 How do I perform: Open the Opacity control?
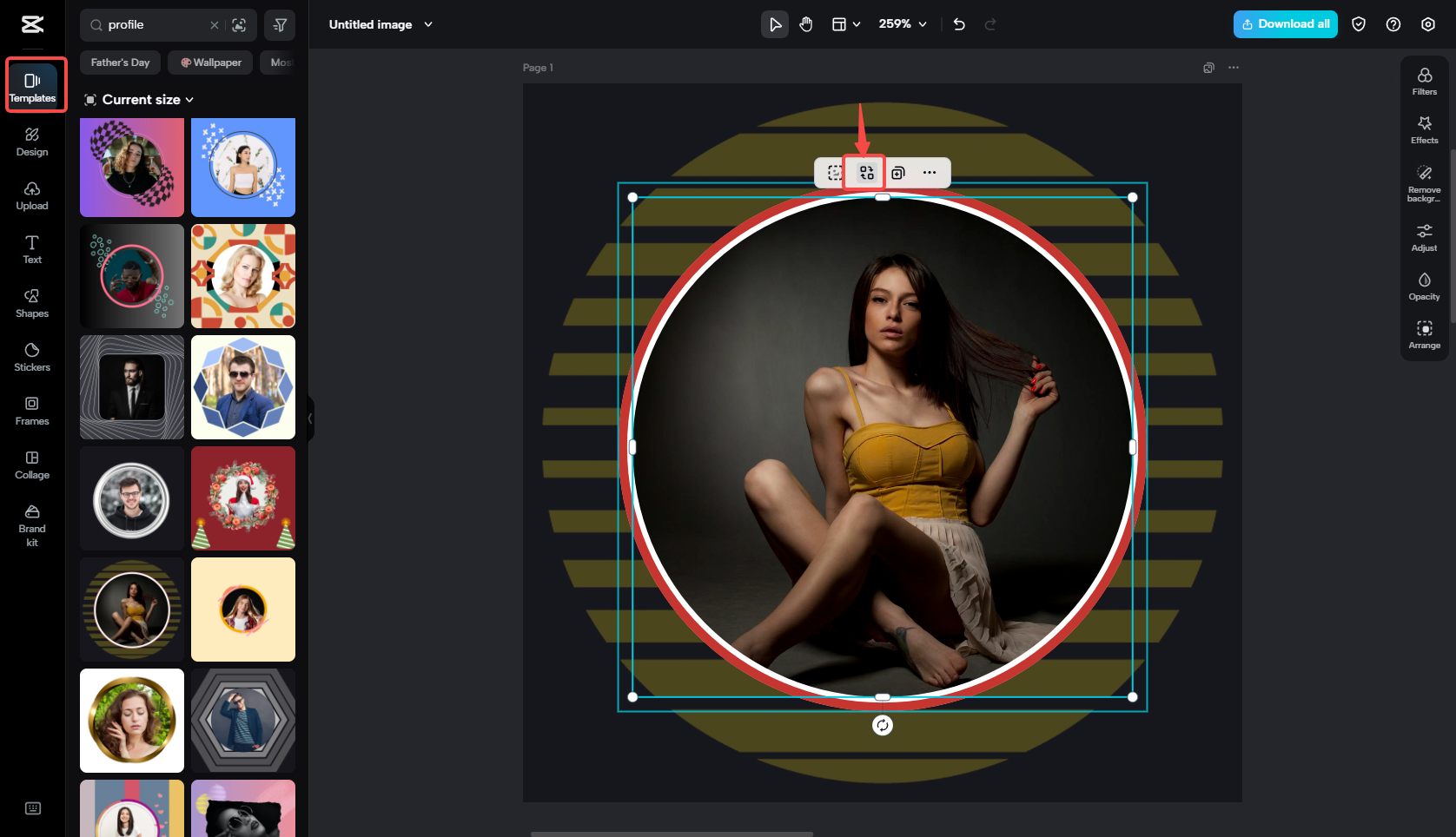point(1424,286)
